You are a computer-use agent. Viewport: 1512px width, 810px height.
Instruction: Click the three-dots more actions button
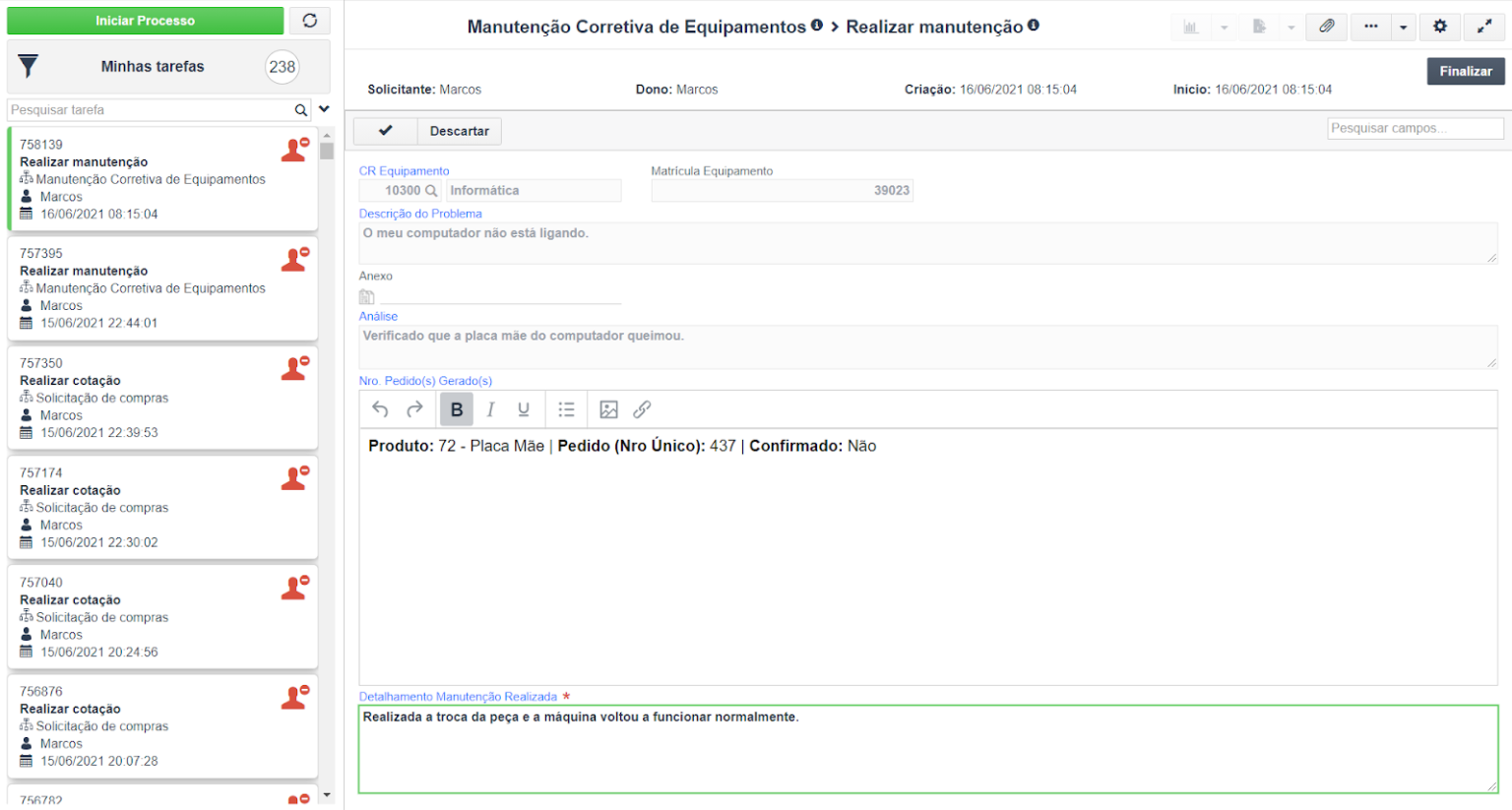pyautogui.click(x=1370, y=27)
